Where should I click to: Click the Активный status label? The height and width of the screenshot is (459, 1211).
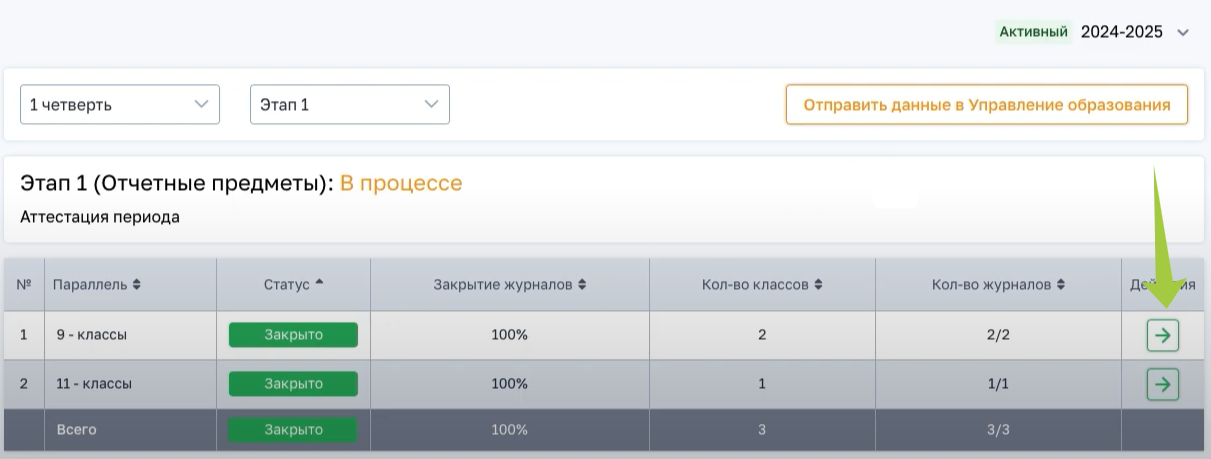(x=1033, y=32)
